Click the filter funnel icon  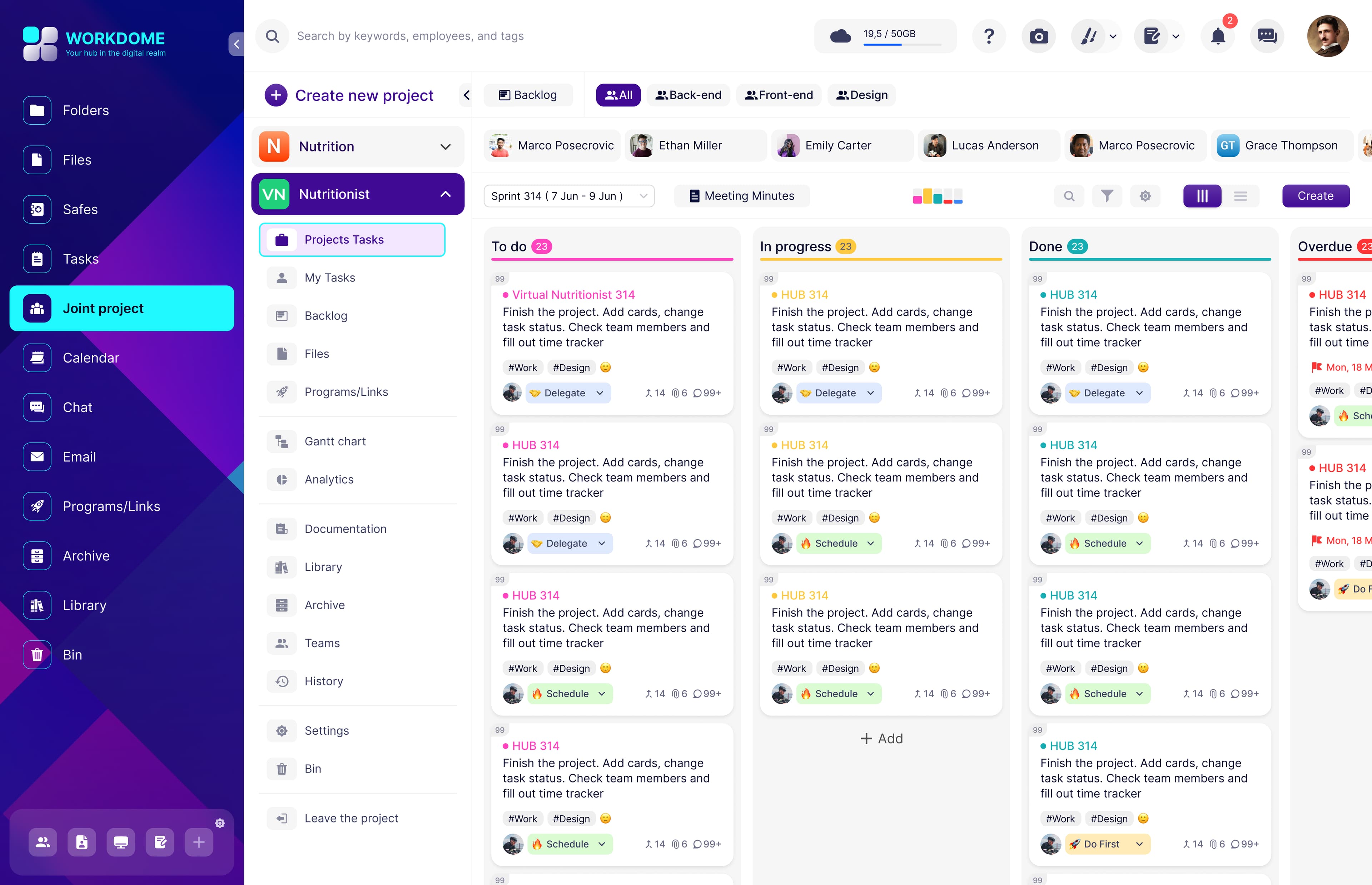click(x=1107, y=196)
